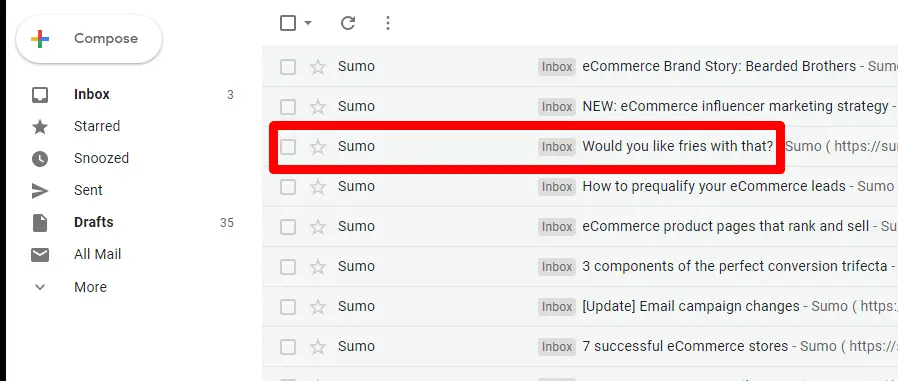Click the Drafts count 35
Screen dimensions: 898x381
point(227,223)
